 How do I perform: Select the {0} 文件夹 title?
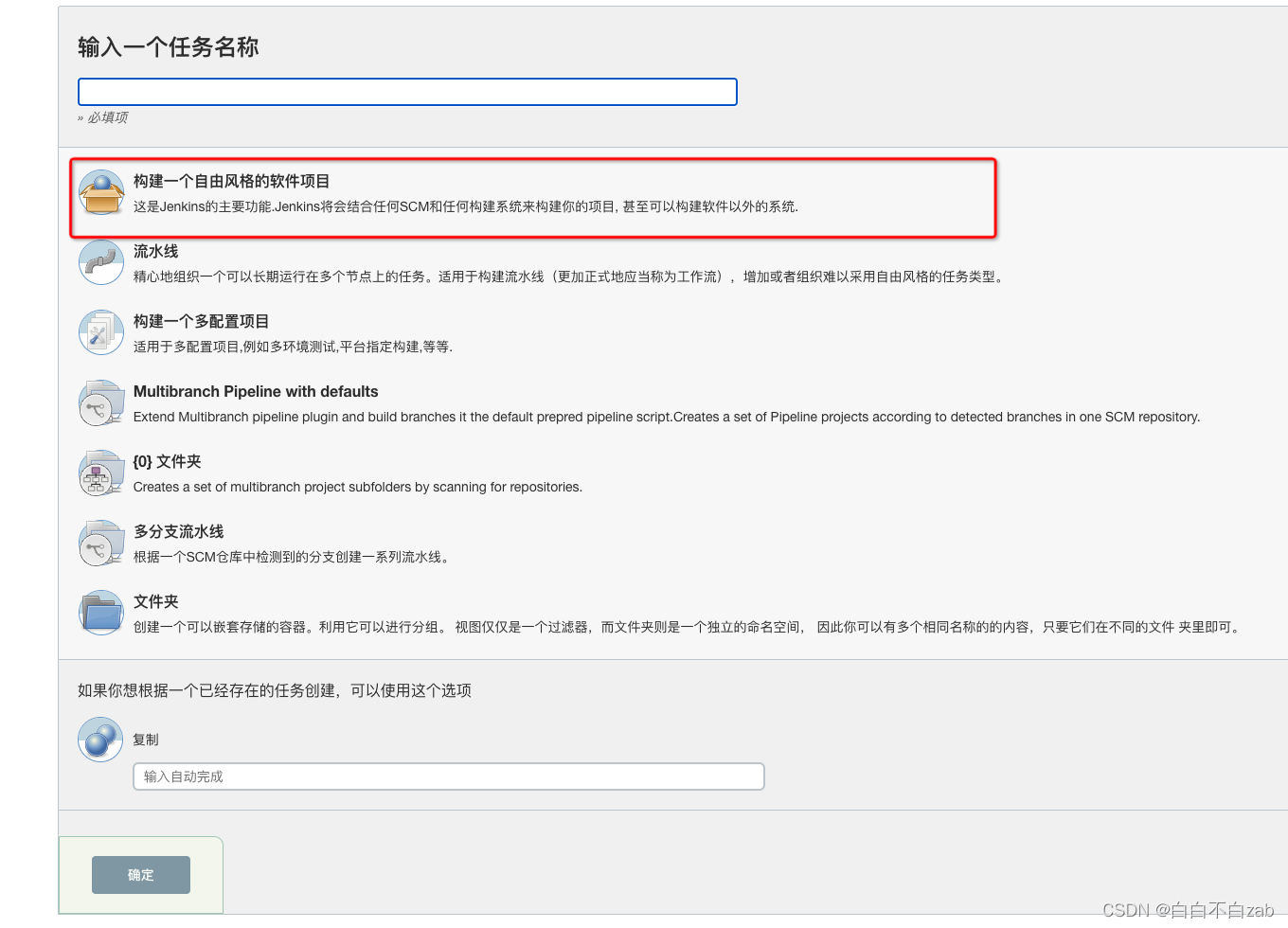click(168, 461)
